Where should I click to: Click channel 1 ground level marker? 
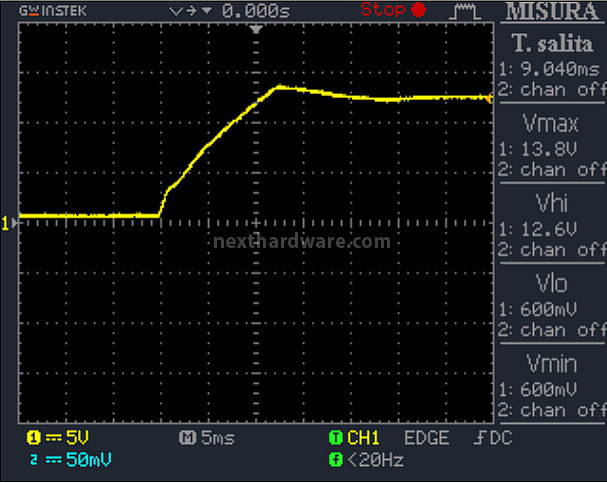pyautogui.click(x=9, y=223)
